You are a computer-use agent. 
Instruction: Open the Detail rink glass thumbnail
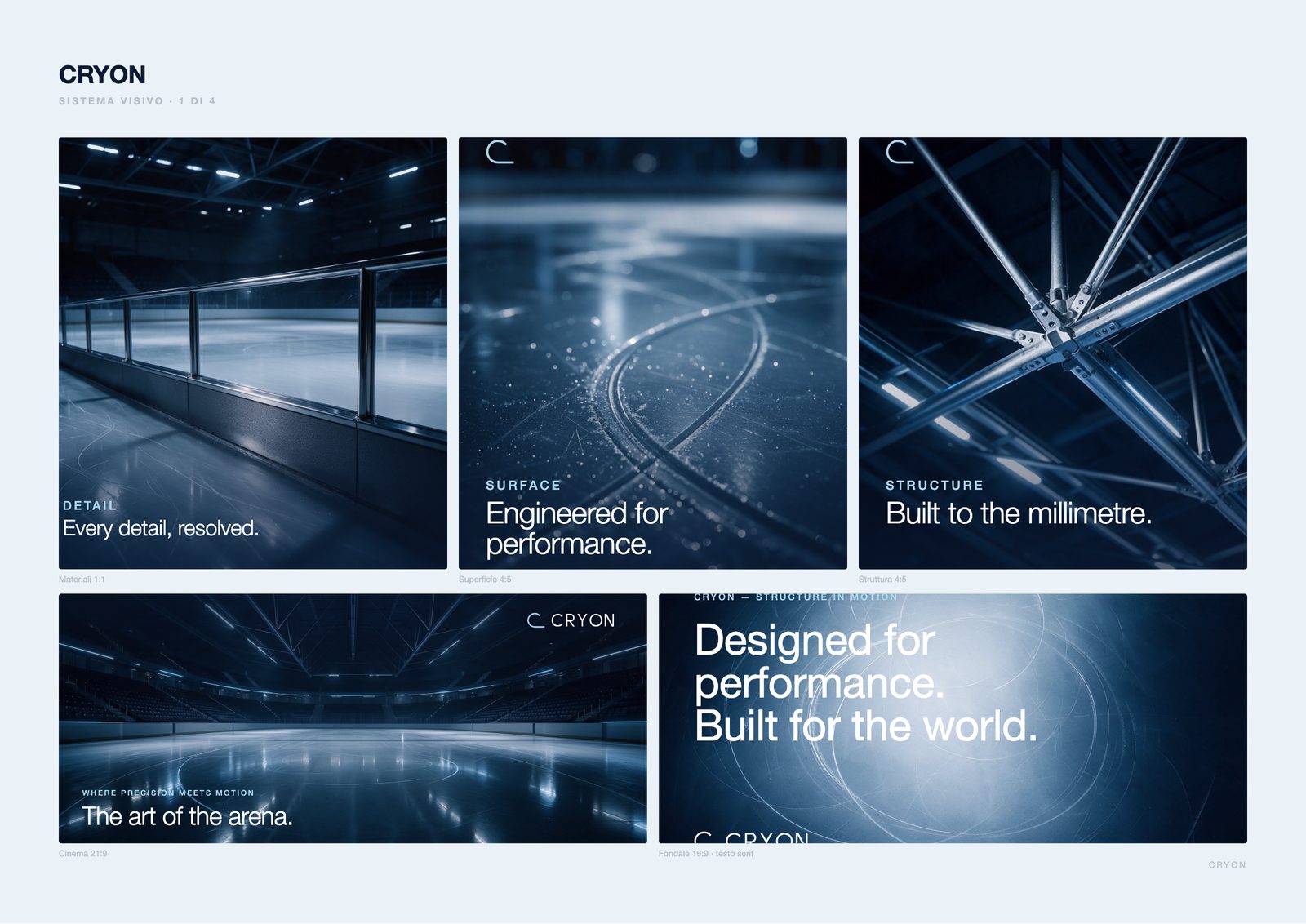[253, 353]
